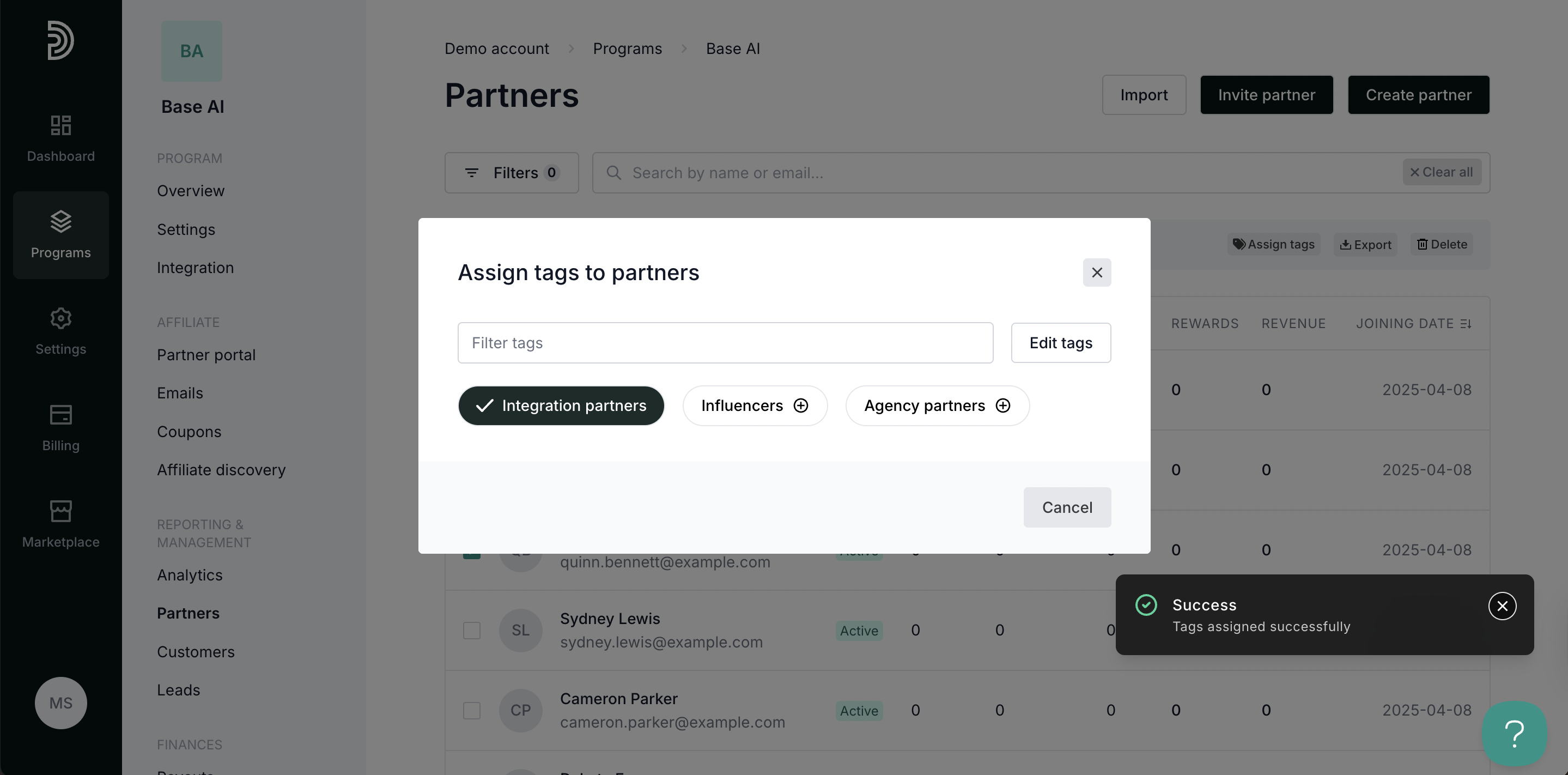Open the Leads menu item
This screenshot has height=775, width=1568.
178,691
